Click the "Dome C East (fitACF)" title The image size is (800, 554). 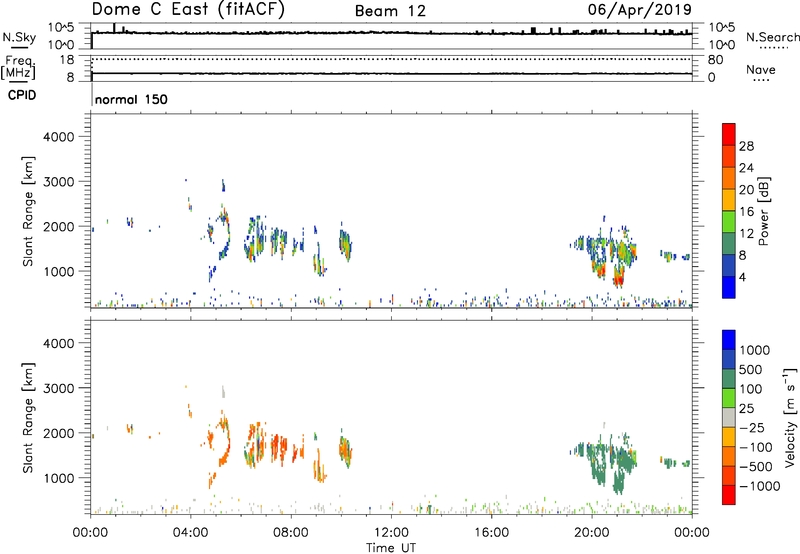click(188, 10)
